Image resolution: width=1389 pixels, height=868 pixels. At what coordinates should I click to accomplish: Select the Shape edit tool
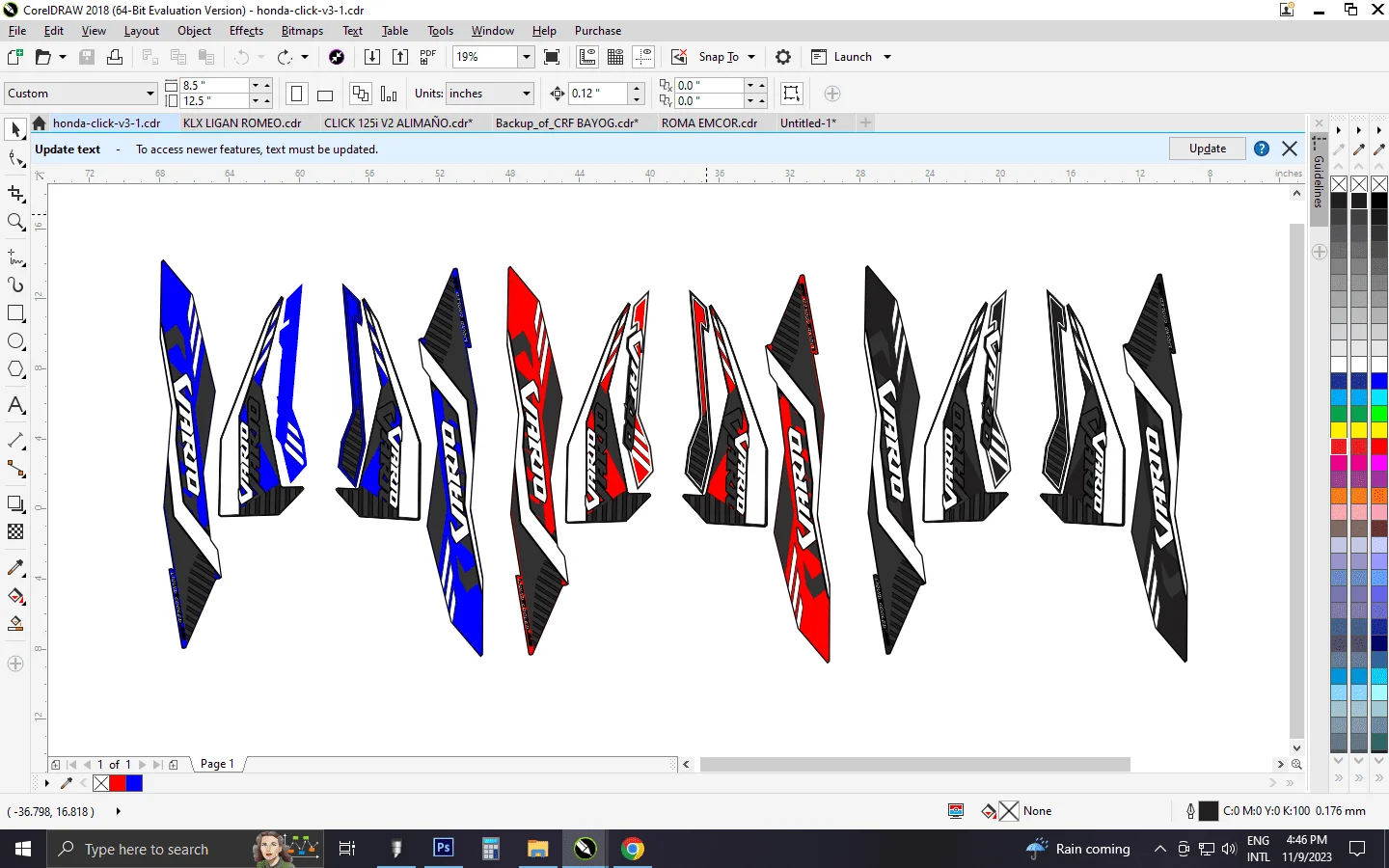[x=15, y=158]
